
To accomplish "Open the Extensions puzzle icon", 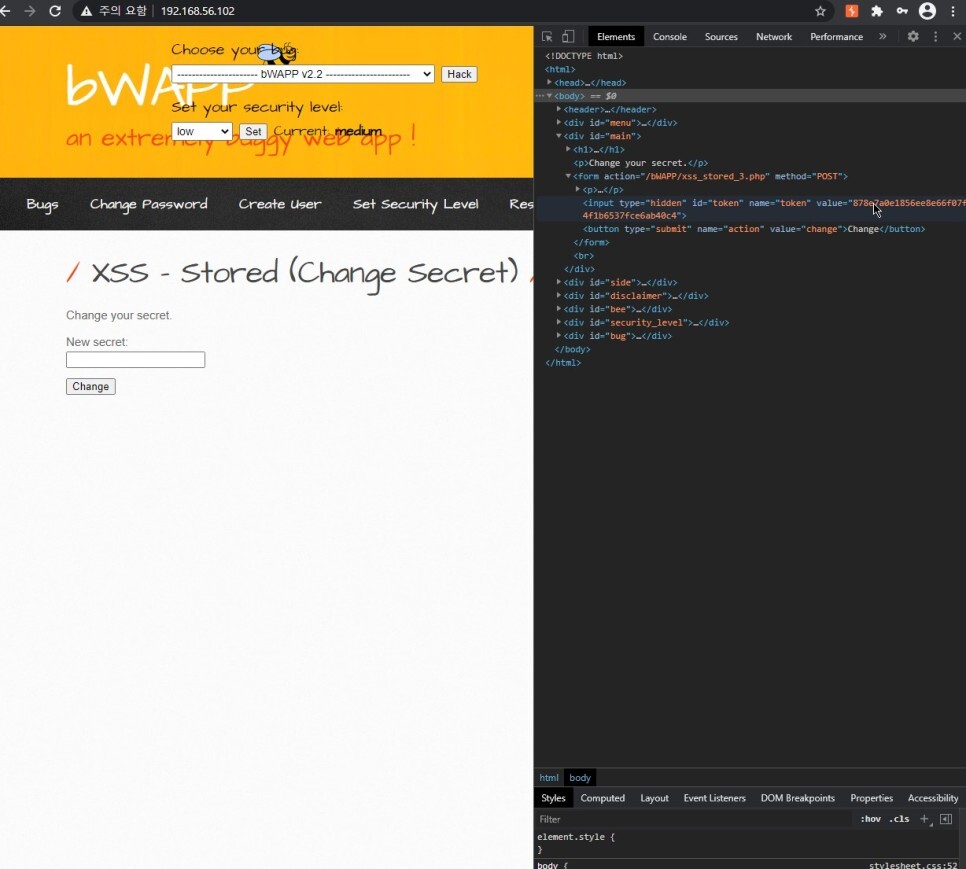I will (877, 11).
